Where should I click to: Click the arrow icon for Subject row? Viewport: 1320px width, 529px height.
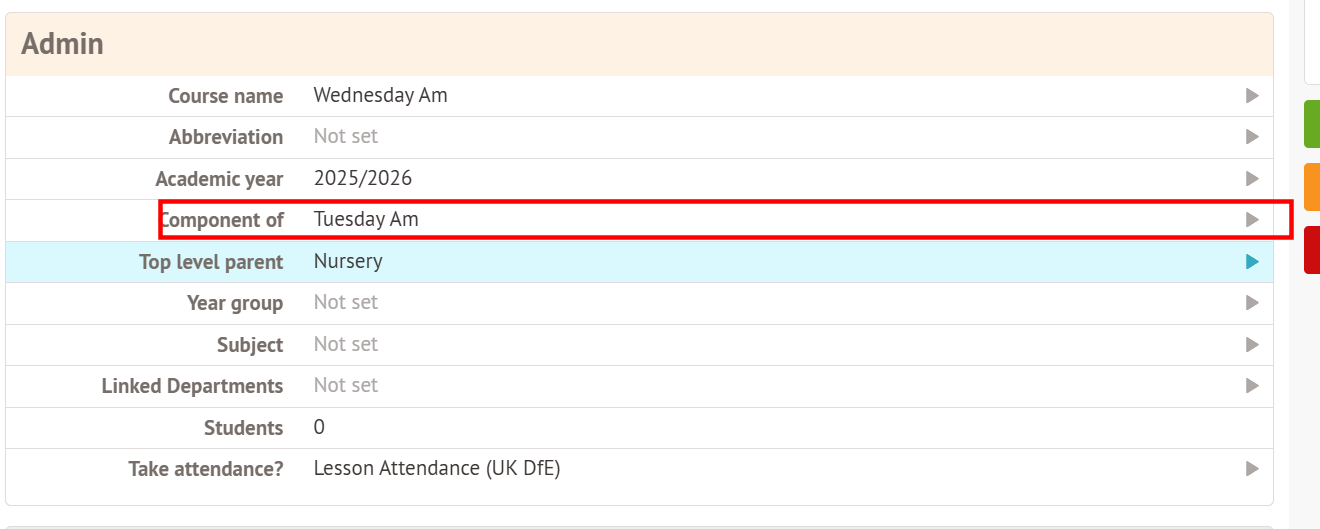tap(1251, 345)
